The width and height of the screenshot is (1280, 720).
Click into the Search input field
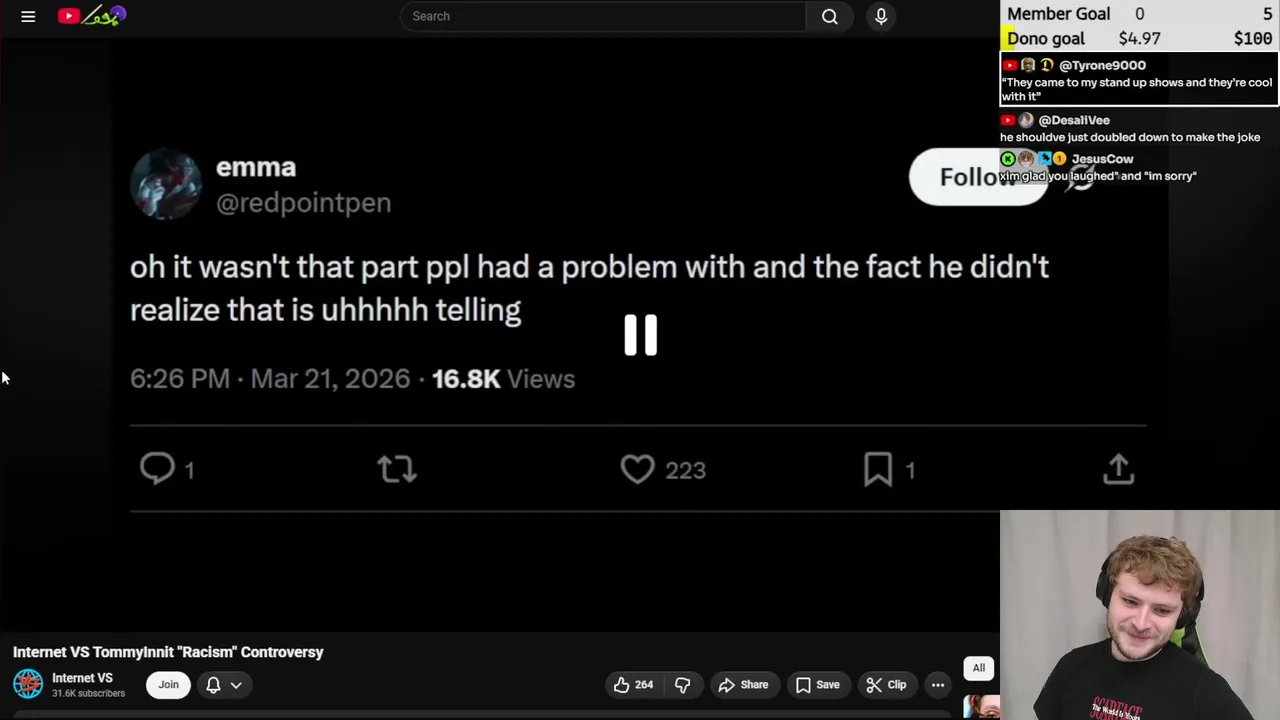point(600,16)
